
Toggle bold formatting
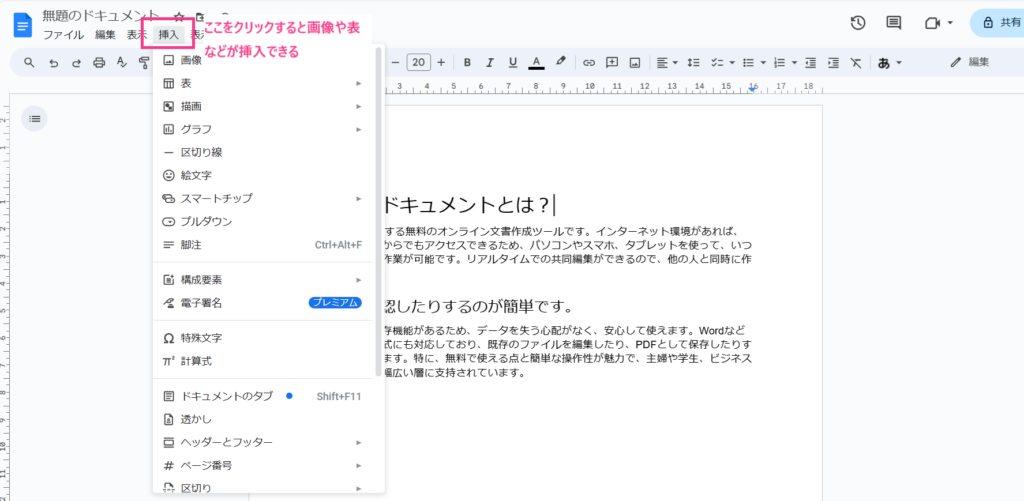[467, 62]
